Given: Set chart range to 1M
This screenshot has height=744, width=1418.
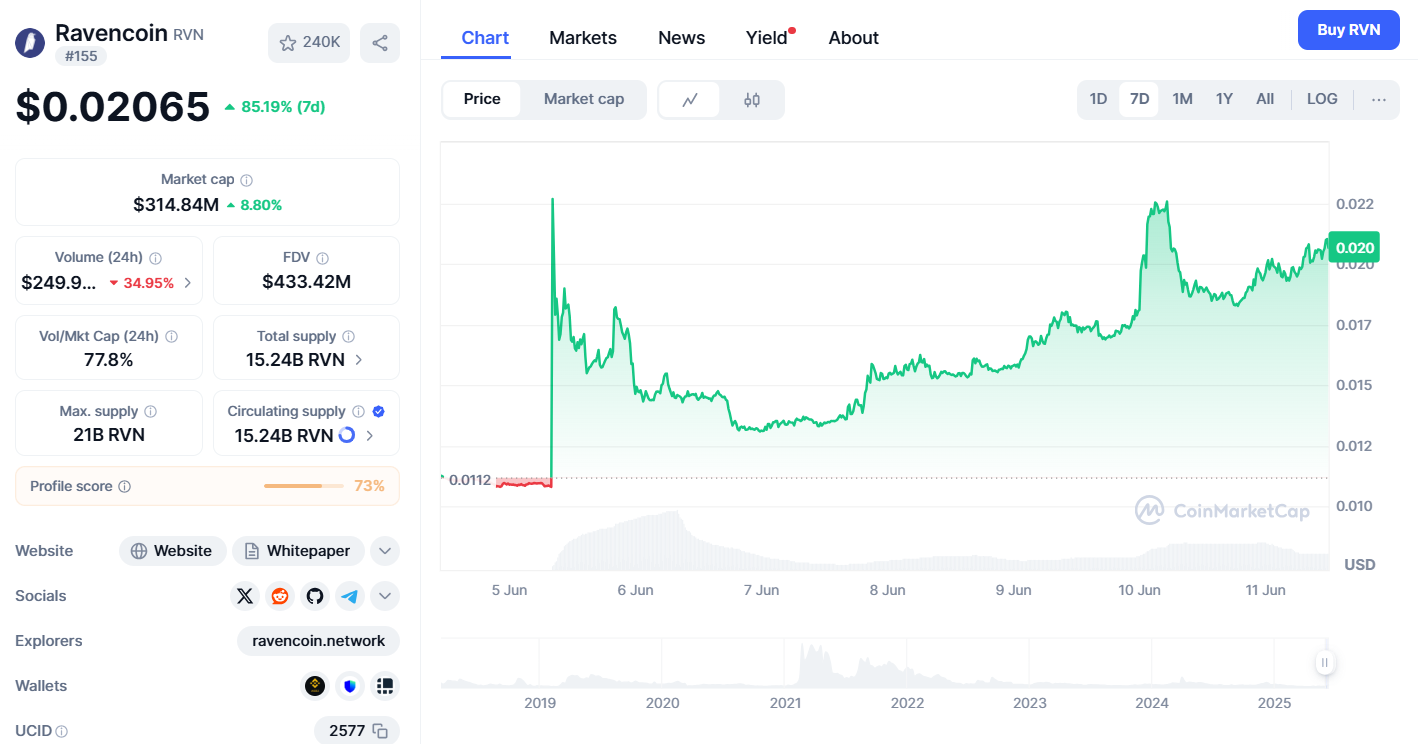Looking at the screenshot, I should tap(1182, 99).
